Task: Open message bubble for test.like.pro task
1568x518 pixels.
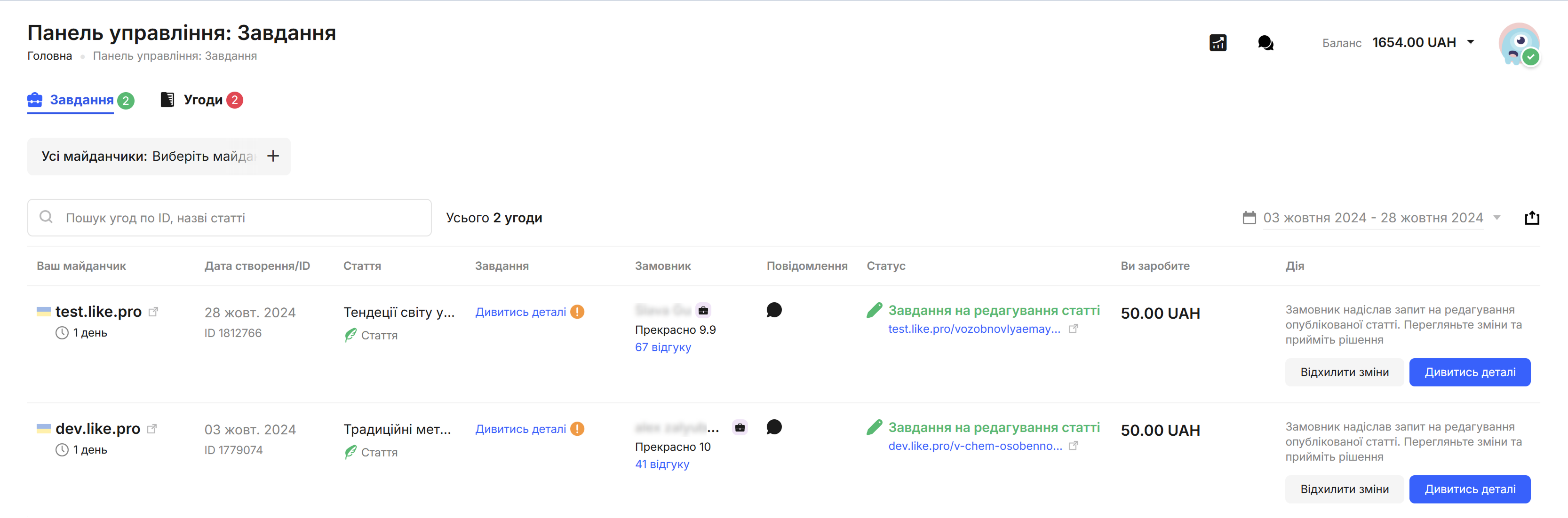Action: pyautogui.click(x=774, y=310)
